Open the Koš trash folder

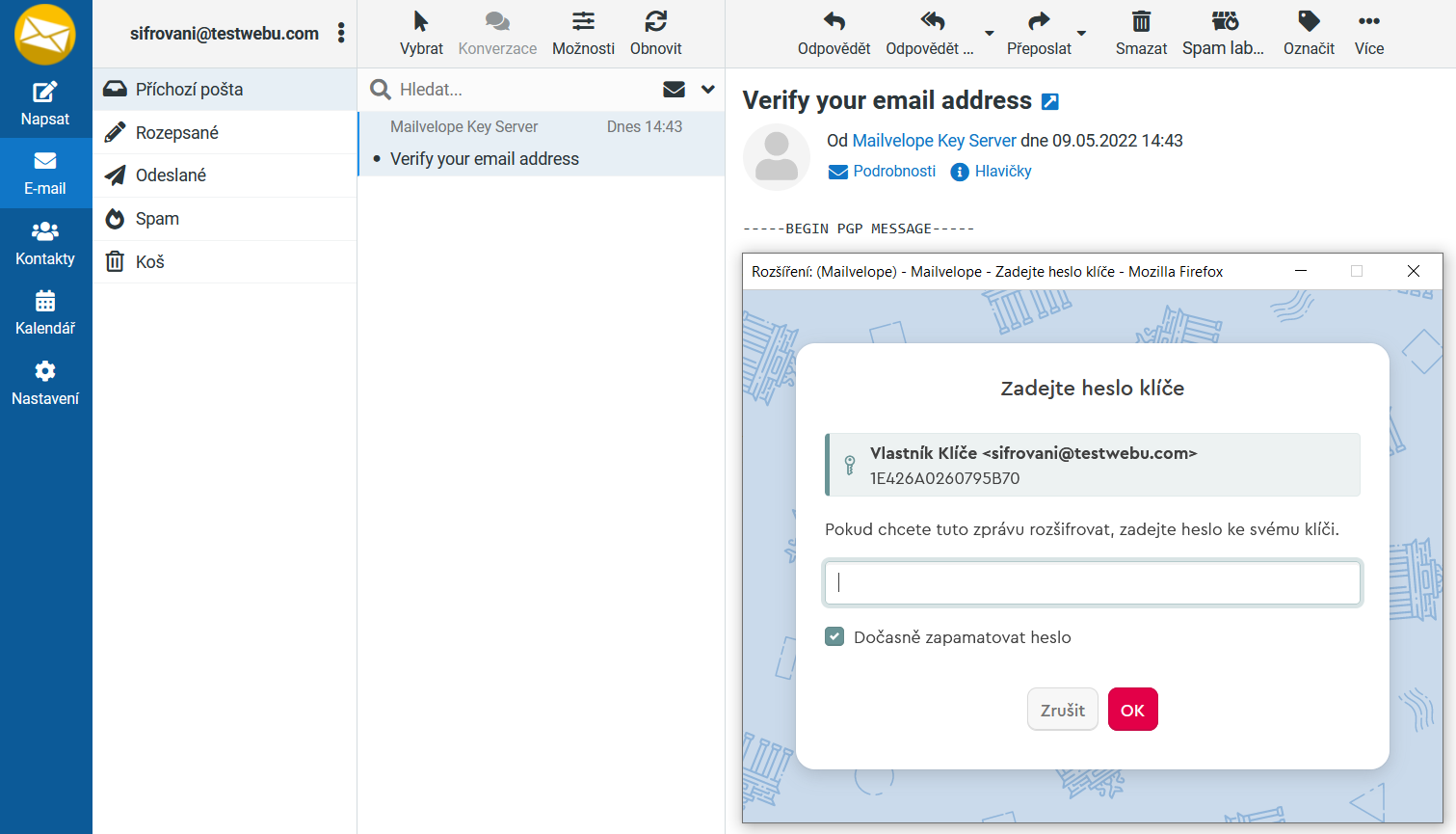[225, 261]
